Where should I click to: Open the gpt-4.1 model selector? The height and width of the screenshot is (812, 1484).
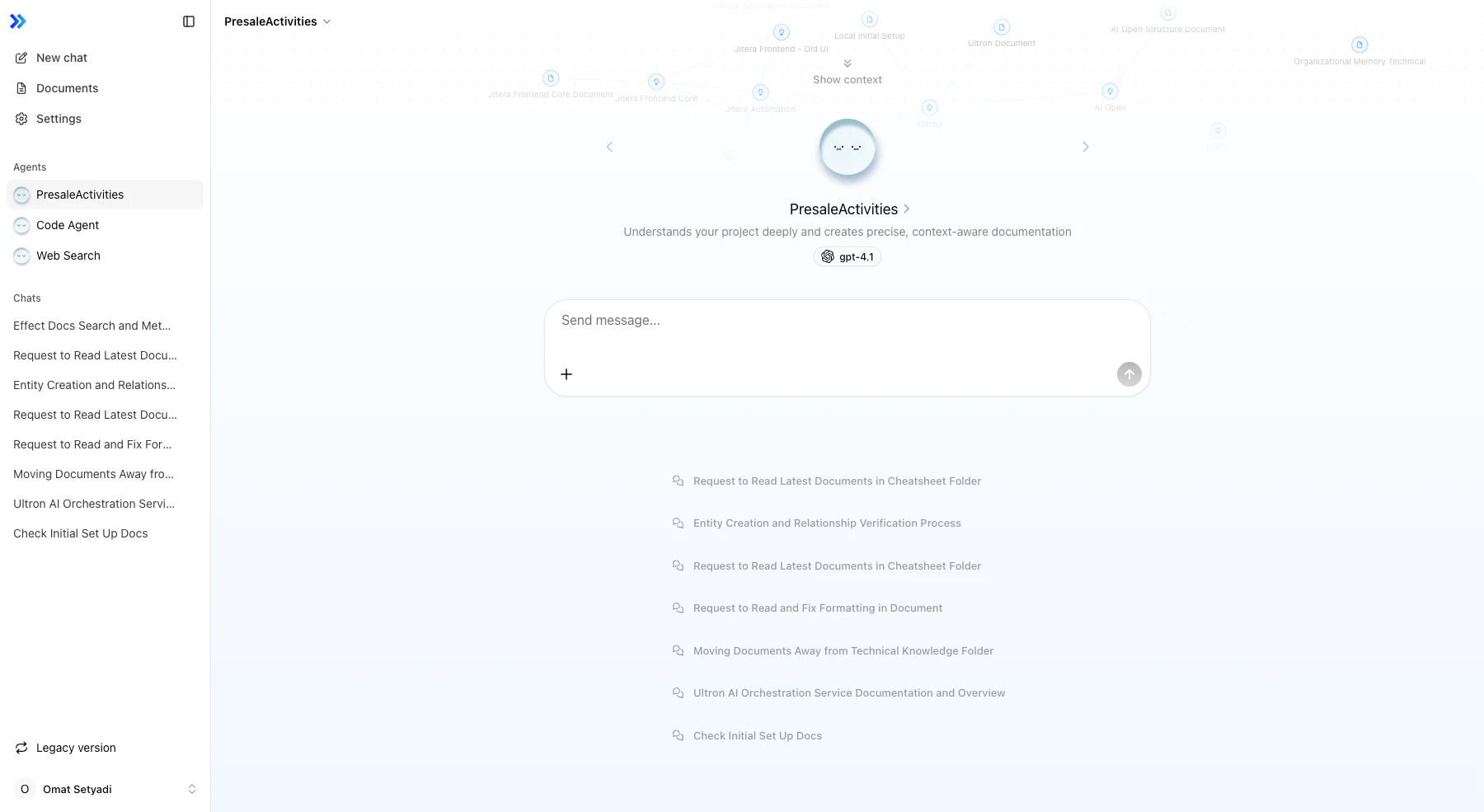pyautogui.click(x=848, y=256)
